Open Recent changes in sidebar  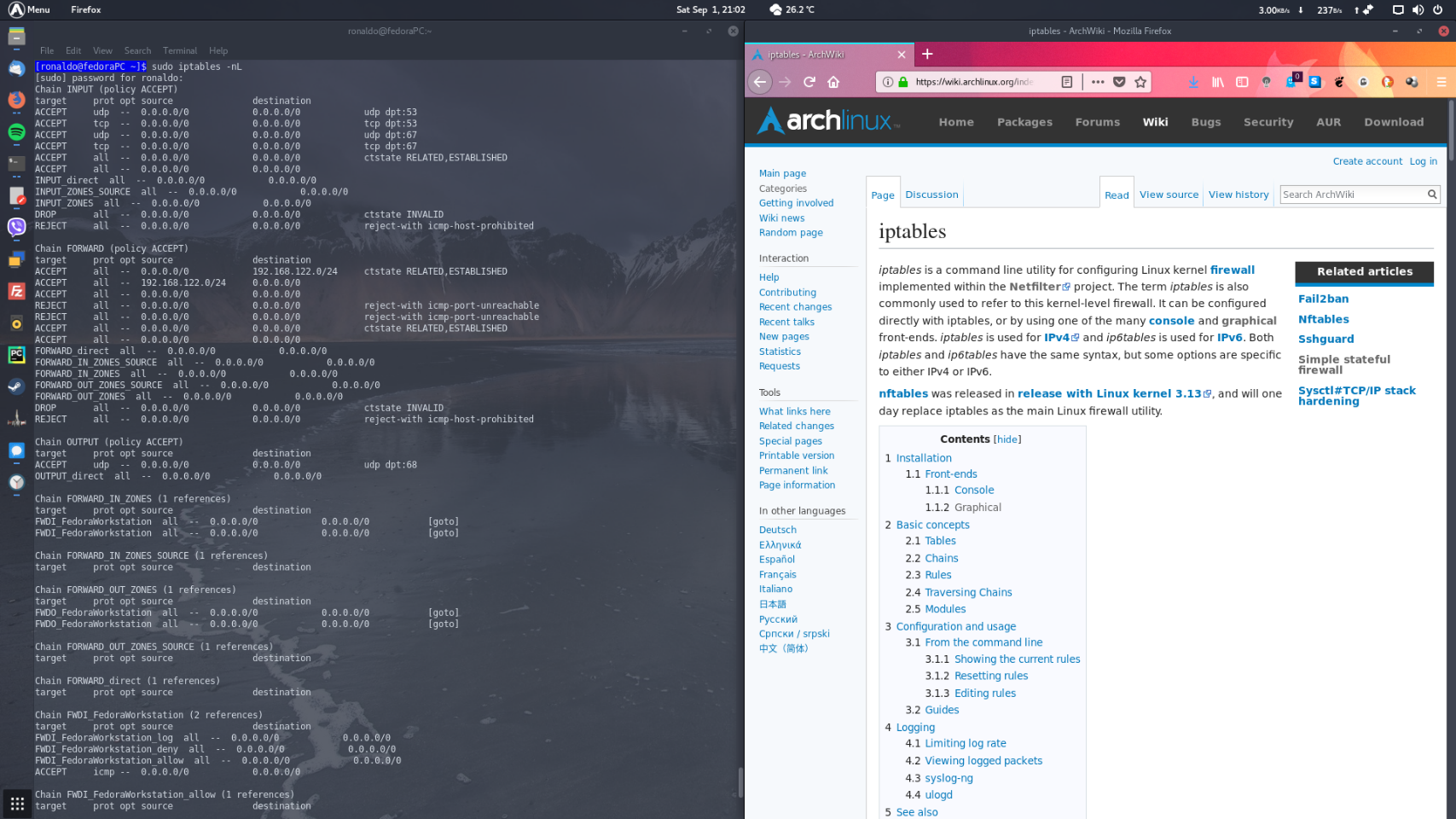point(795,307)
